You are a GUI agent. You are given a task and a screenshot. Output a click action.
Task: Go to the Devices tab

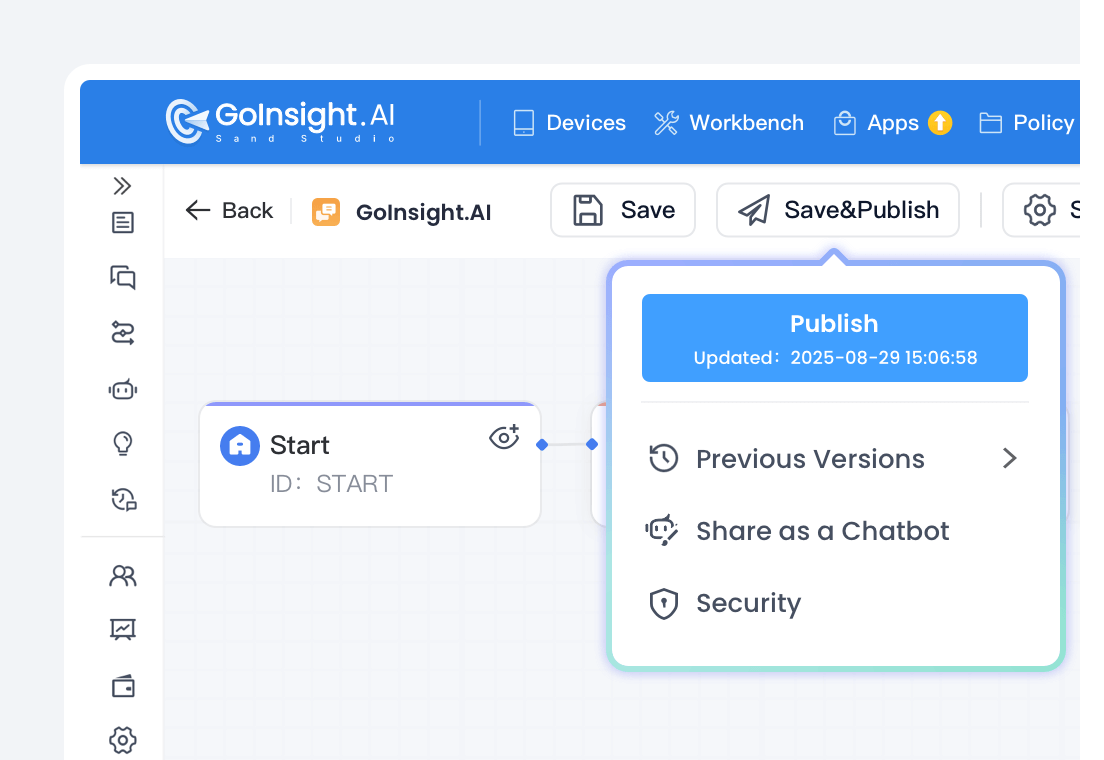569,123
